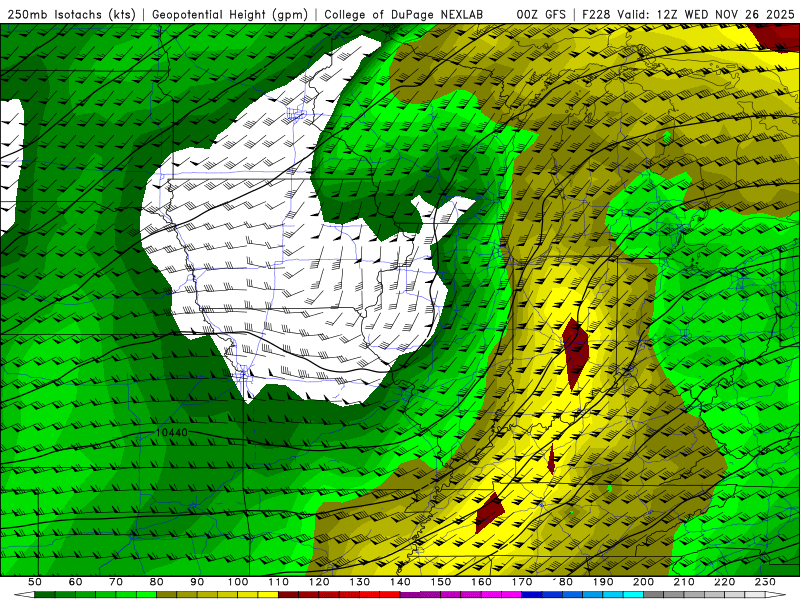Click the 230 knot legend value
The width and height of the screenshot is (800, 600).
765,582
